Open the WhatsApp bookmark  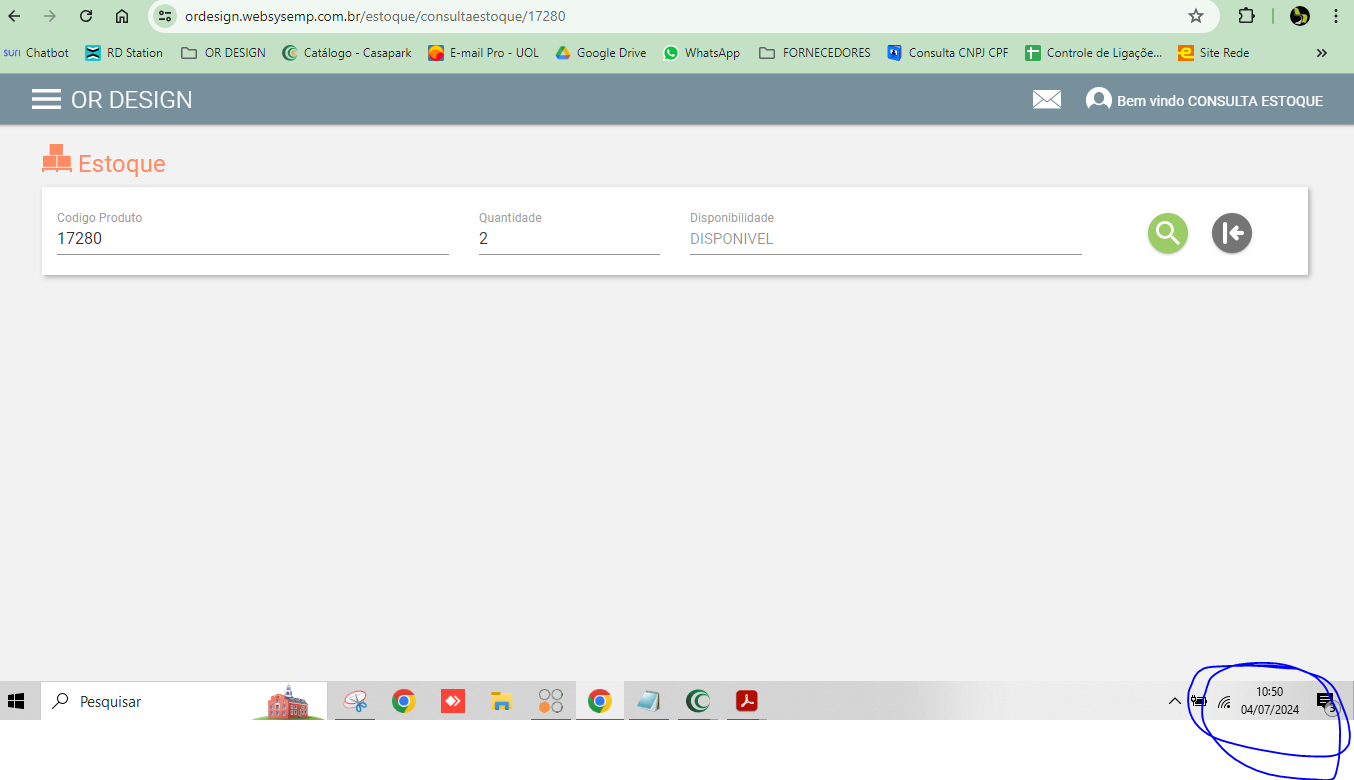pos(701,53)
